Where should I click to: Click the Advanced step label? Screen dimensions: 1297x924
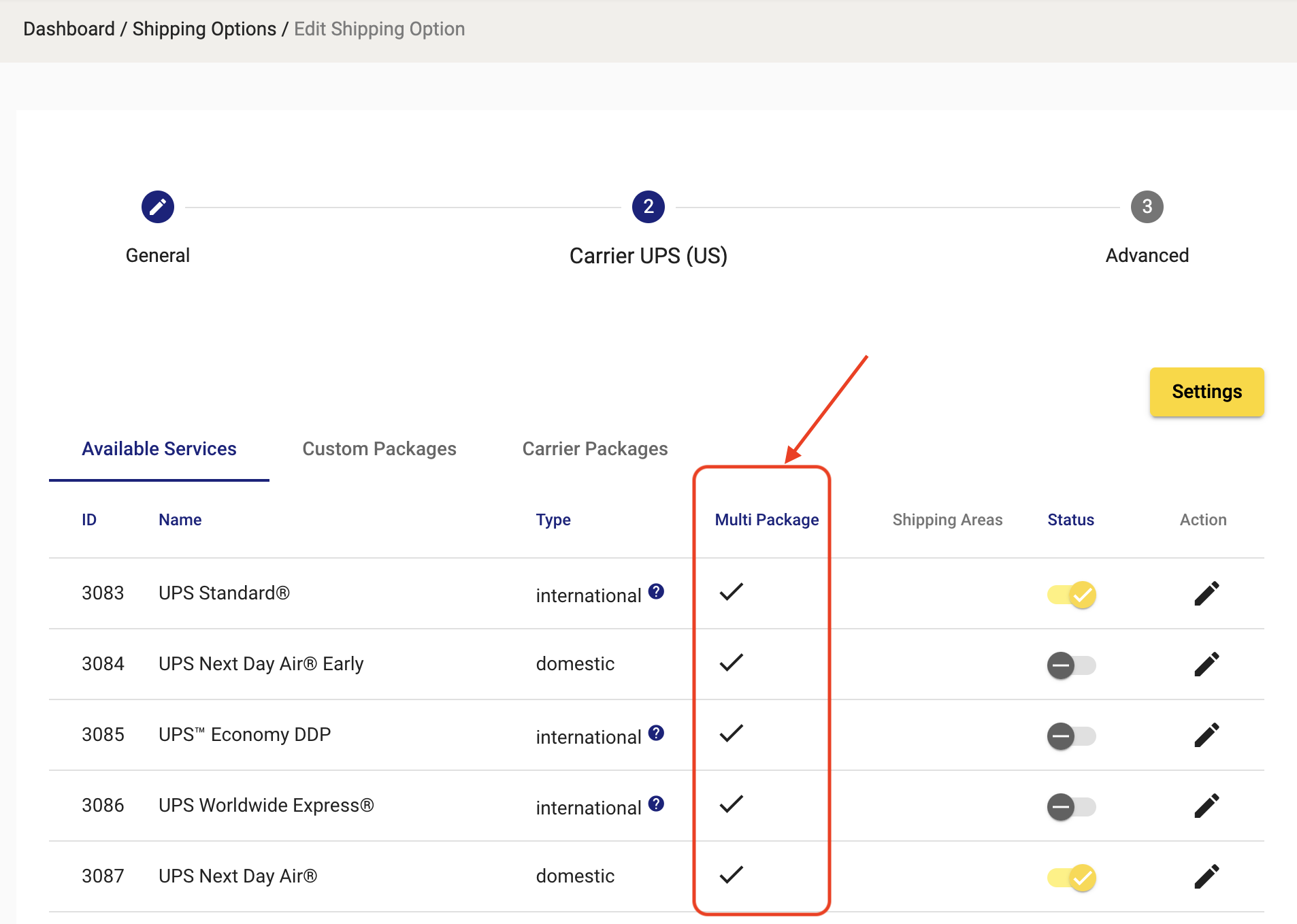pyautogui.click(x=1147, y=256)
